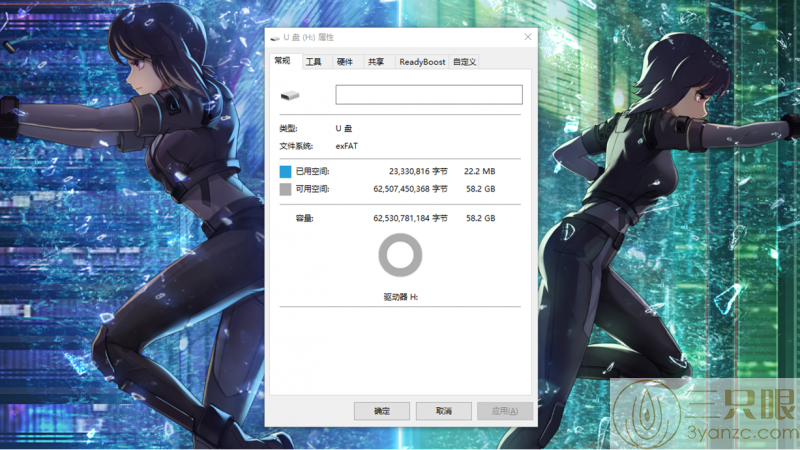Click the gray 可用空间 color swatch
Viewport: 800px width, 450px height.
pos(285,189)
